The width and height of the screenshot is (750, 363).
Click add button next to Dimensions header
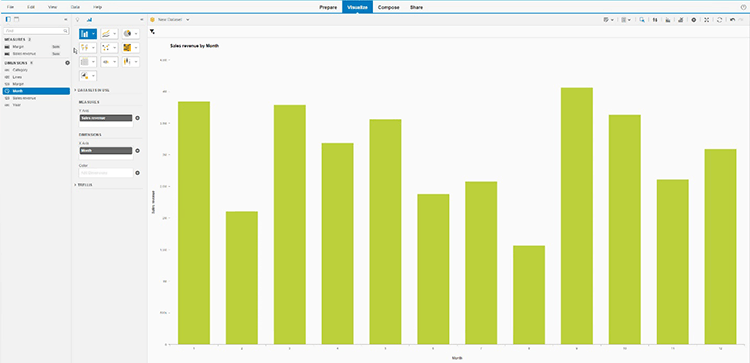click(67, 63)
